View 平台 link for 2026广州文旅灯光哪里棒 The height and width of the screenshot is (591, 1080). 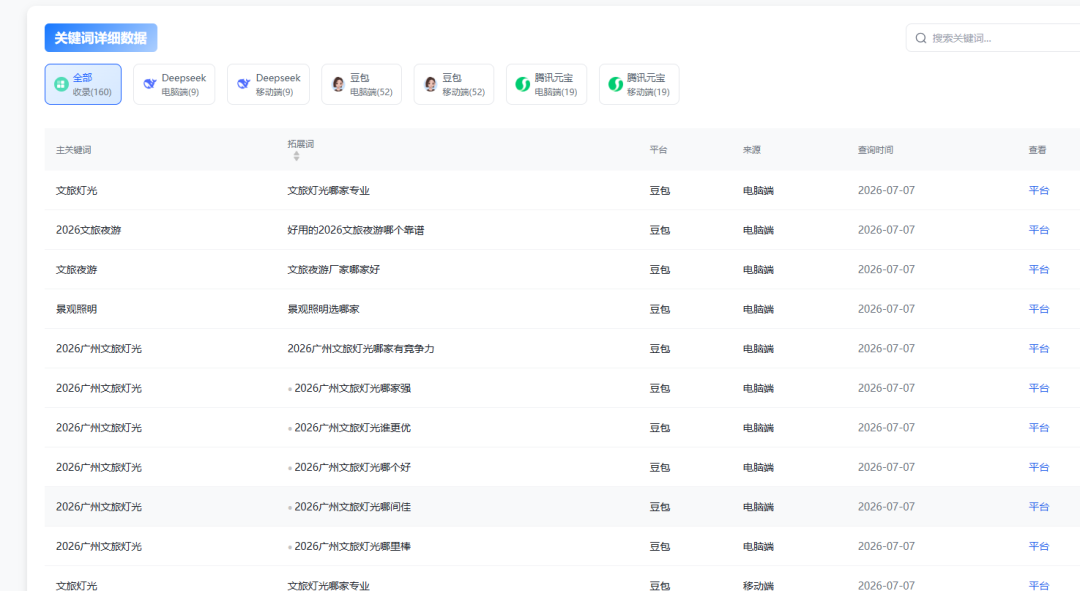click(1039, 546)
